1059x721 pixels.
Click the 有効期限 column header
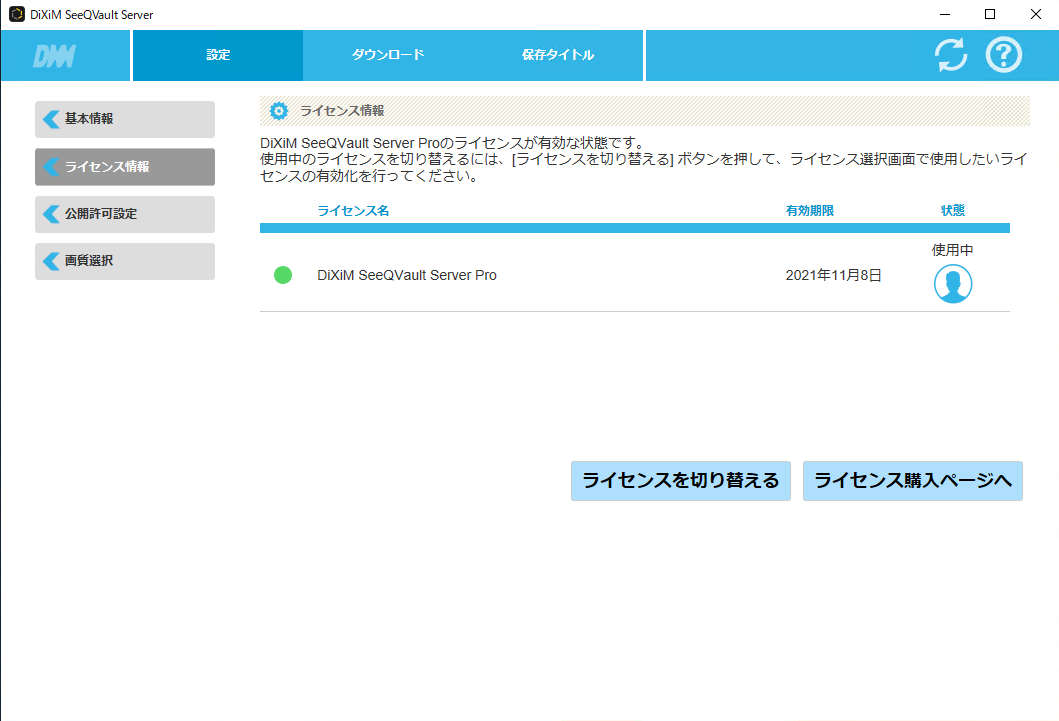(809, 211)
